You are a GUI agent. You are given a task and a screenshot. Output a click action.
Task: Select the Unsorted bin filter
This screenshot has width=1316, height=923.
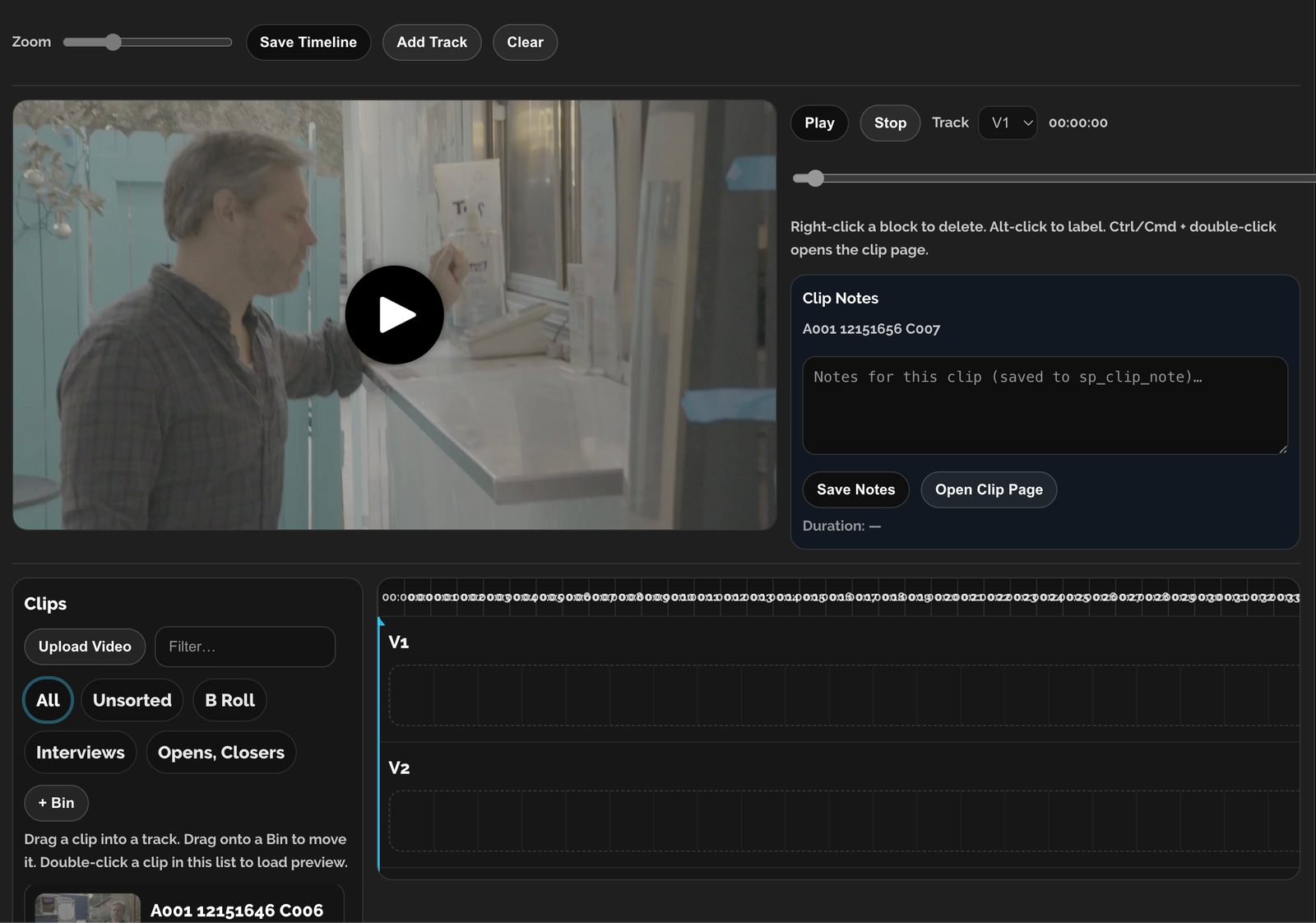coord(132,700)
